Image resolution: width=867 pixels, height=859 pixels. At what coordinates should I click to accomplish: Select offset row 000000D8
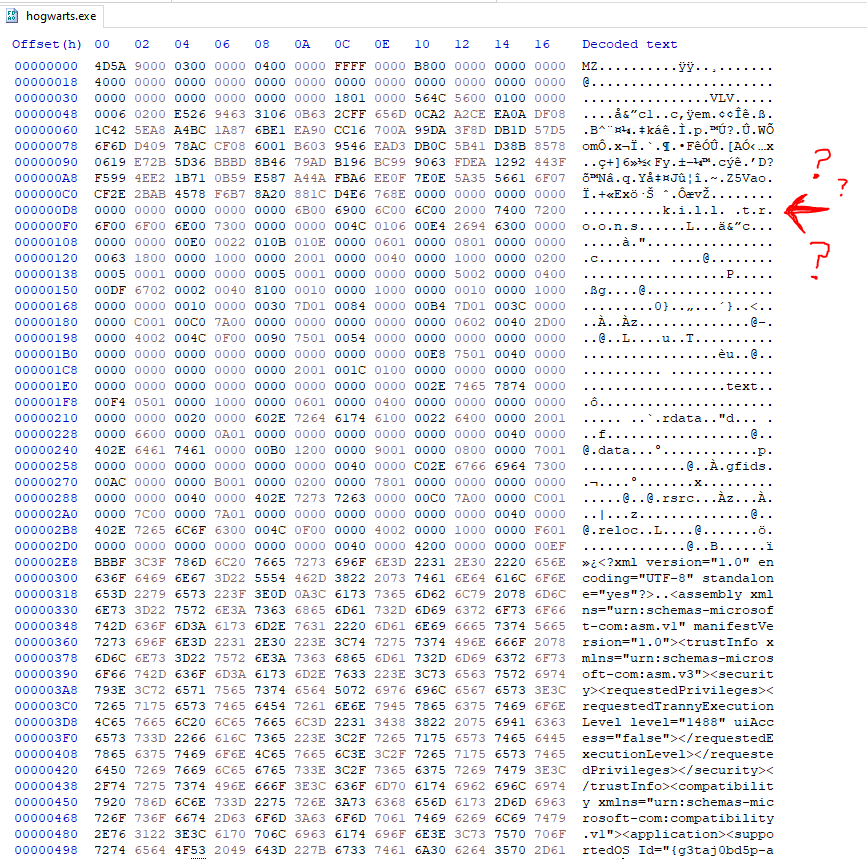pyautogui.click(x=46, y=210)
